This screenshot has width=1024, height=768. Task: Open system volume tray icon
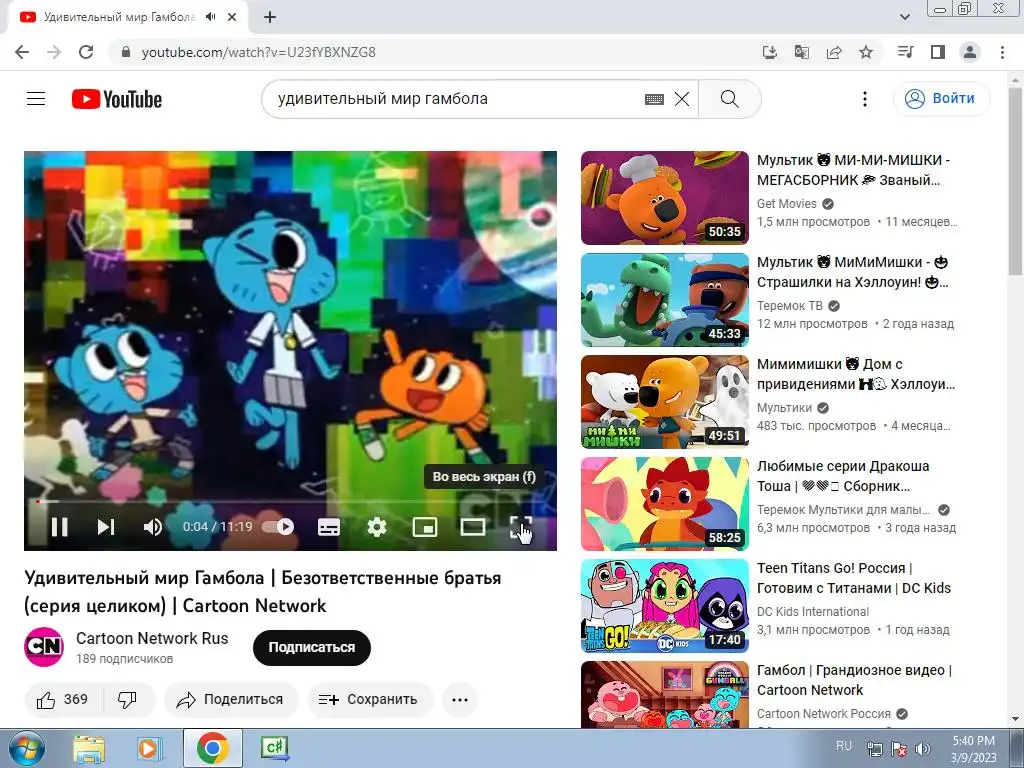(x=923, y=749)
